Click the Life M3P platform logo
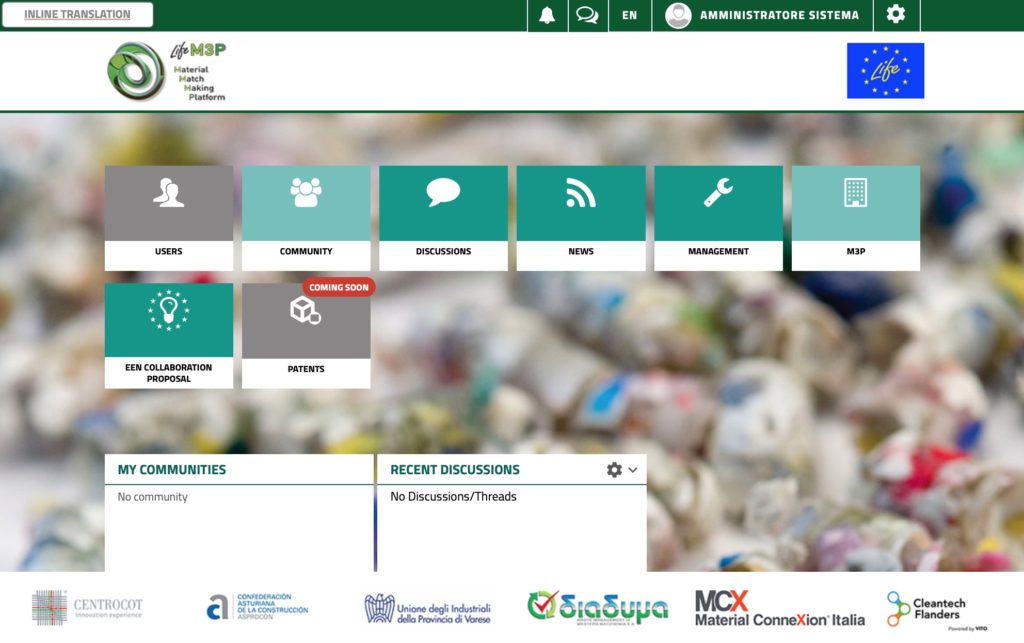Viewport: 1024px width, 643px height. pos(167,71)
